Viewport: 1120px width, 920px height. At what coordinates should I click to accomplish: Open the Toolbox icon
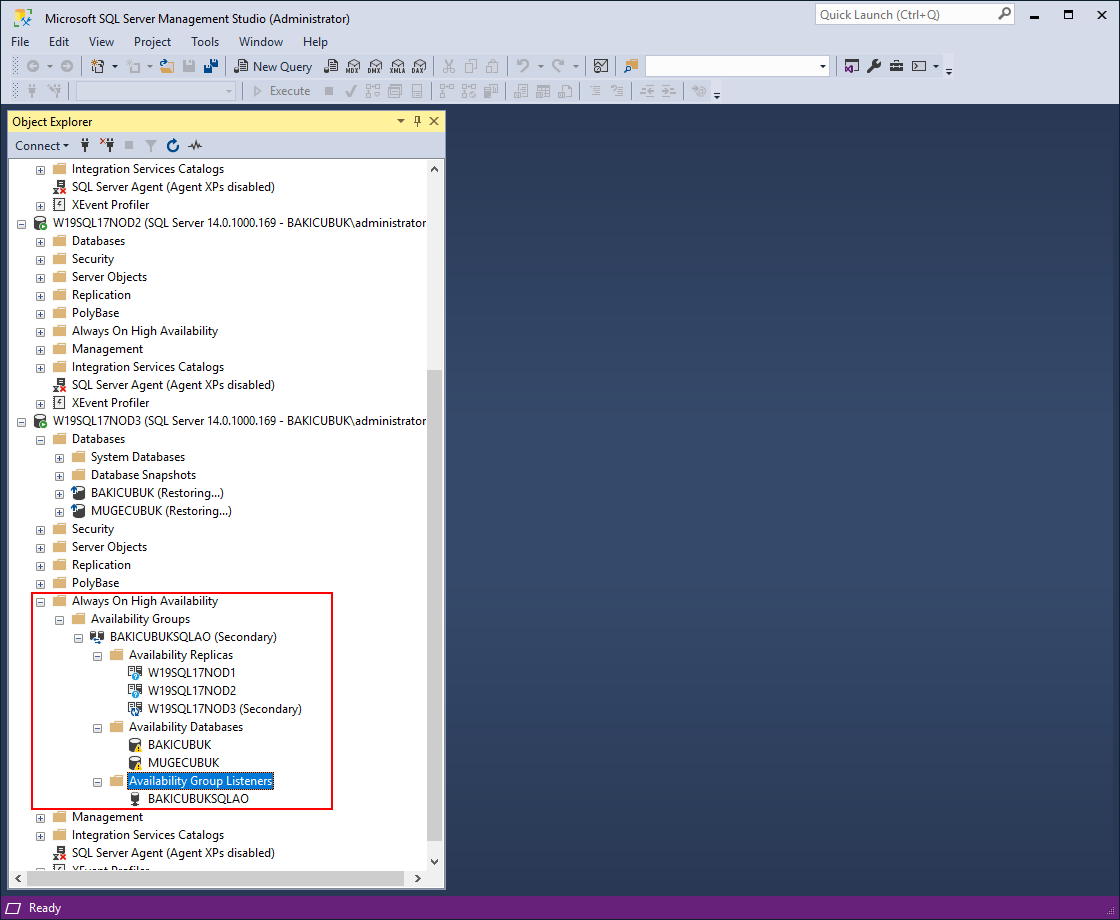pyautogui.click(x=896, y=66)
